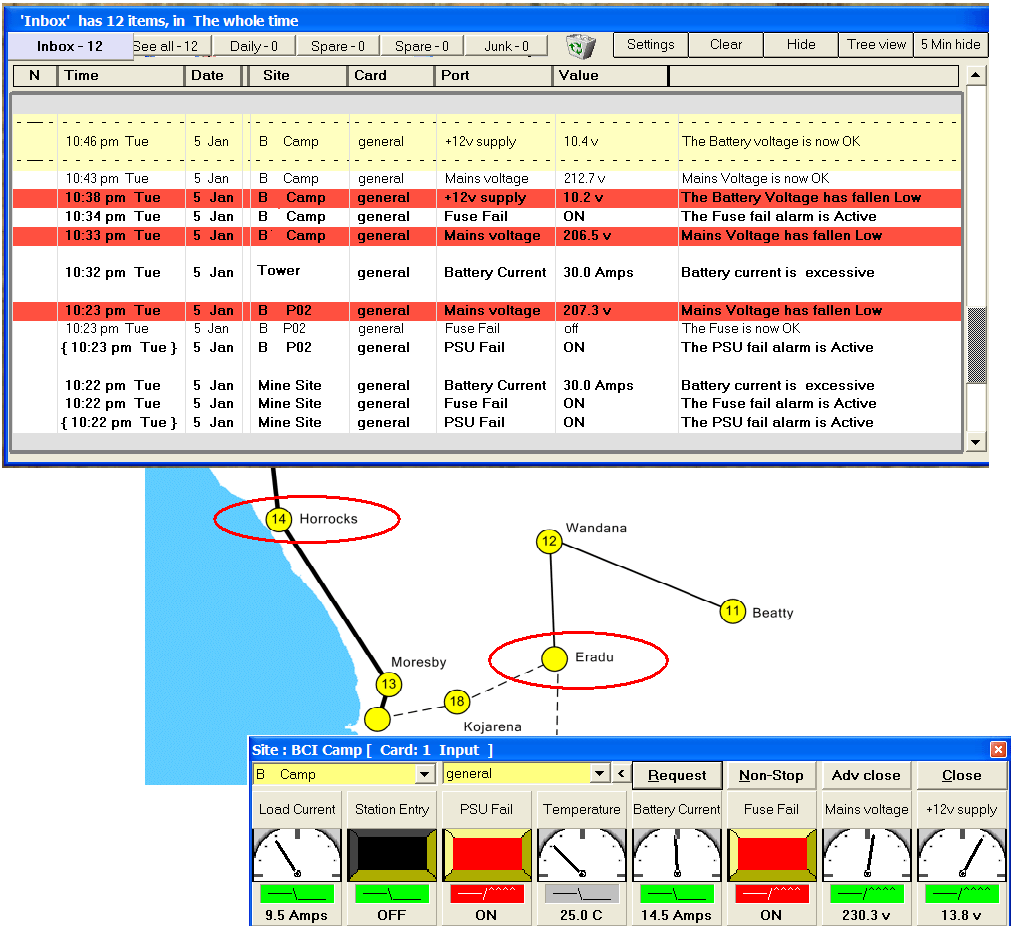The height and width of the screenshot is (928, 1015).
Task: Select the Horrocks node 14 on map
Action: click(278, 519)
